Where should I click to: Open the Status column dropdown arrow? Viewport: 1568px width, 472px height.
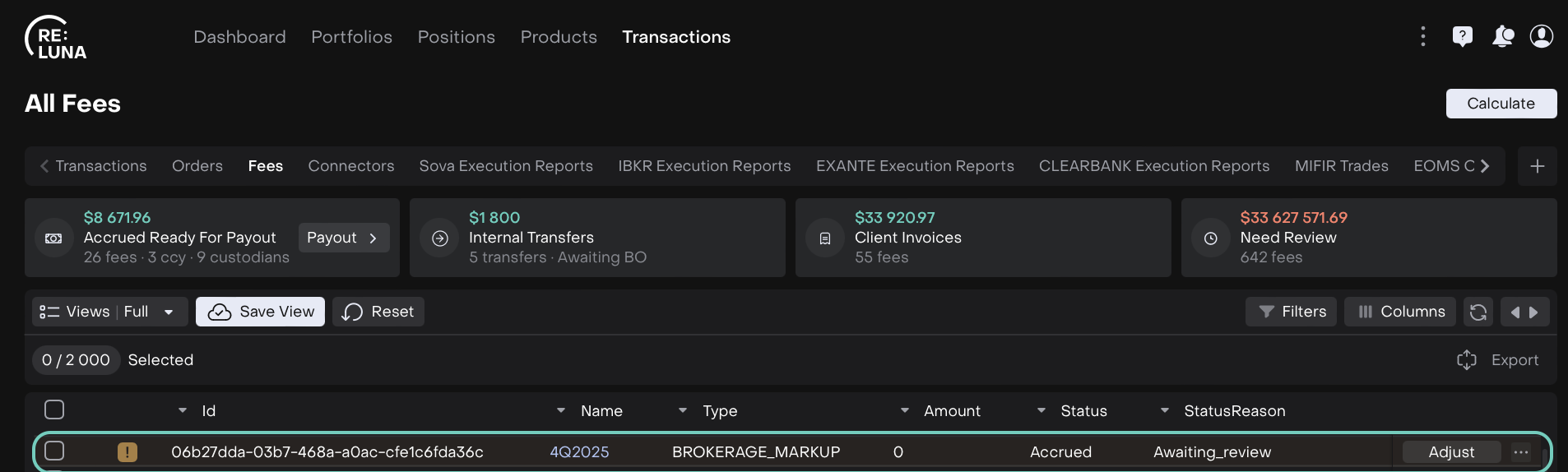click(x=1041, y=410)
